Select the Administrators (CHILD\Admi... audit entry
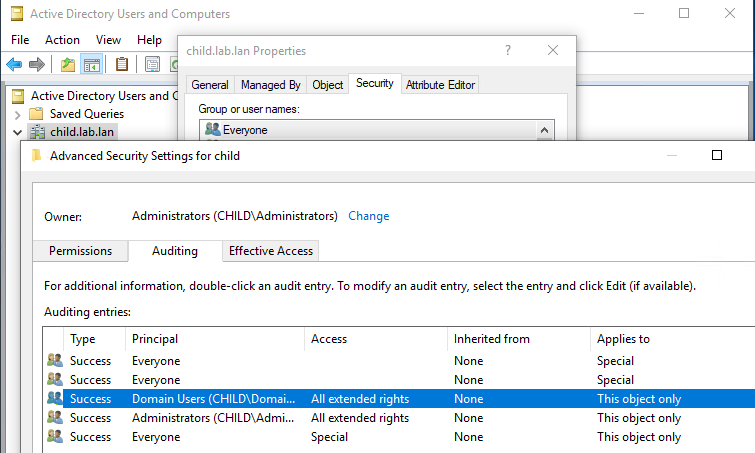The height and width of the screenshot is (453, 755). [x=399, y=418]
